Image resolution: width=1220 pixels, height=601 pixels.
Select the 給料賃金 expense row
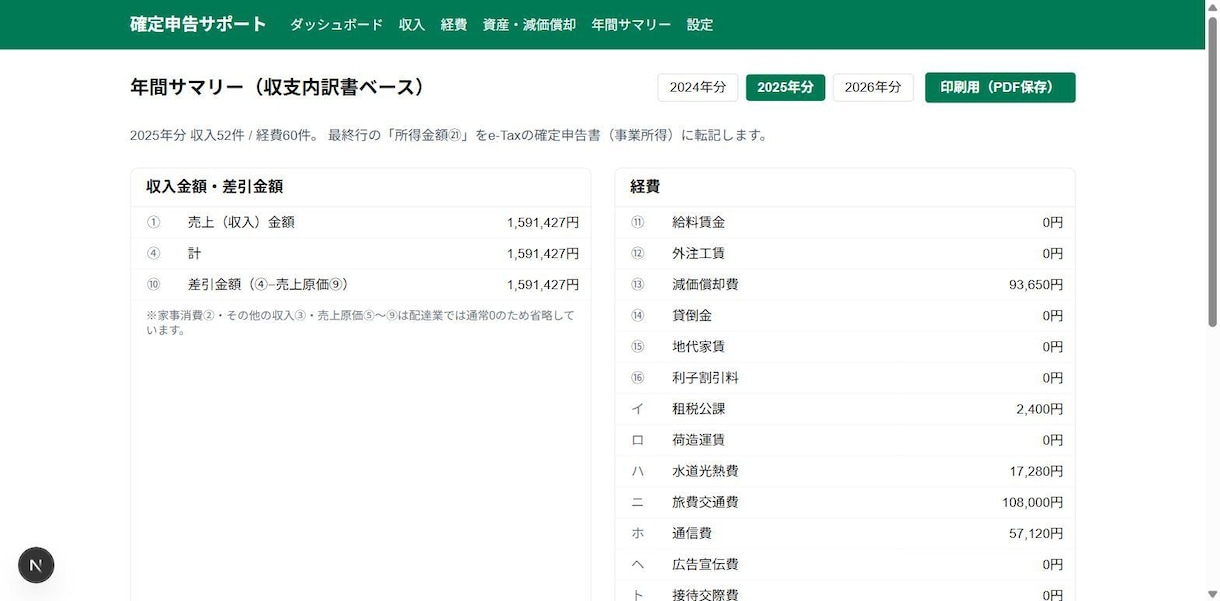[845, 222]
